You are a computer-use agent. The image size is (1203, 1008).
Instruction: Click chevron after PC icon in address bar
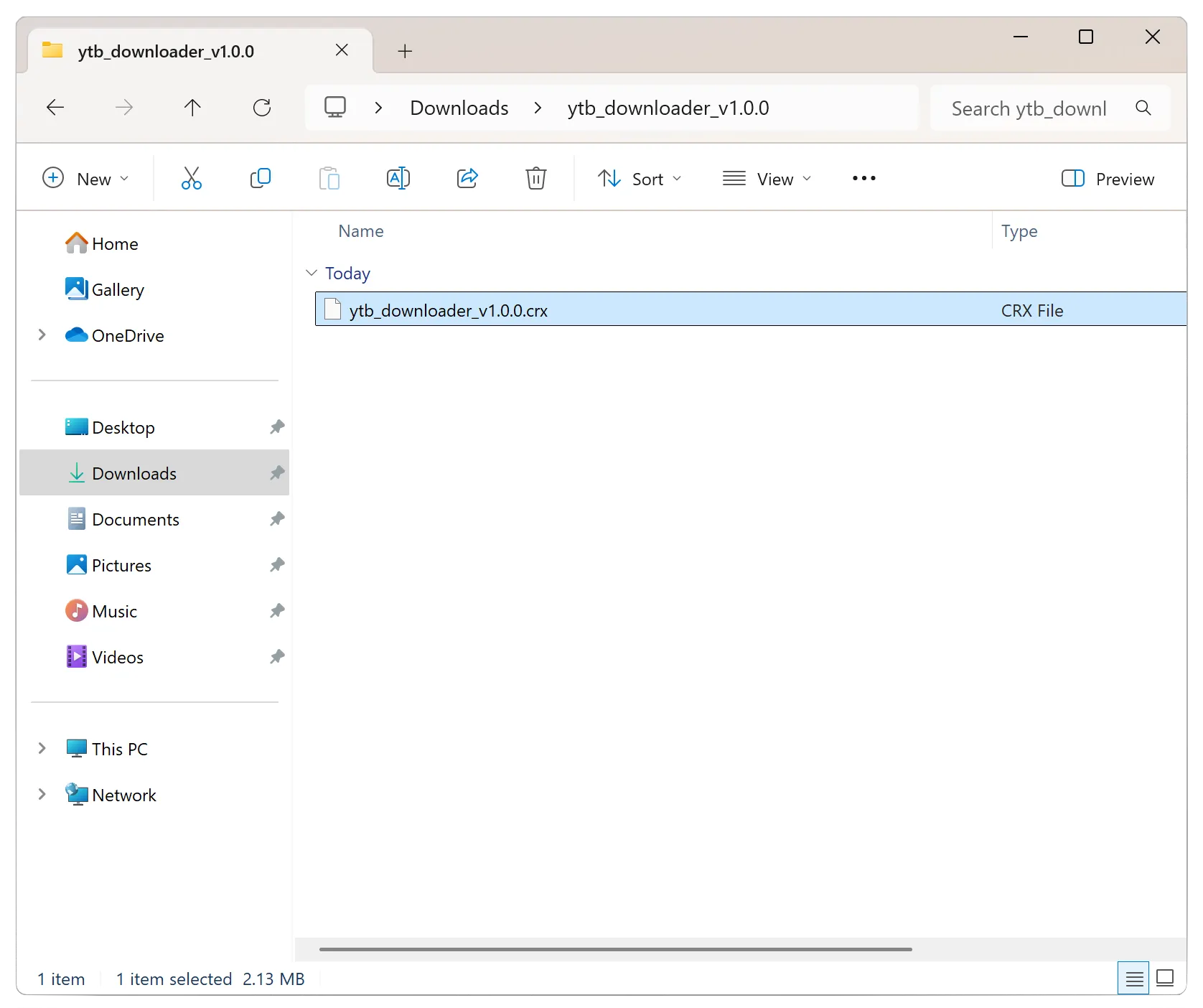click(x=378, y=108)
